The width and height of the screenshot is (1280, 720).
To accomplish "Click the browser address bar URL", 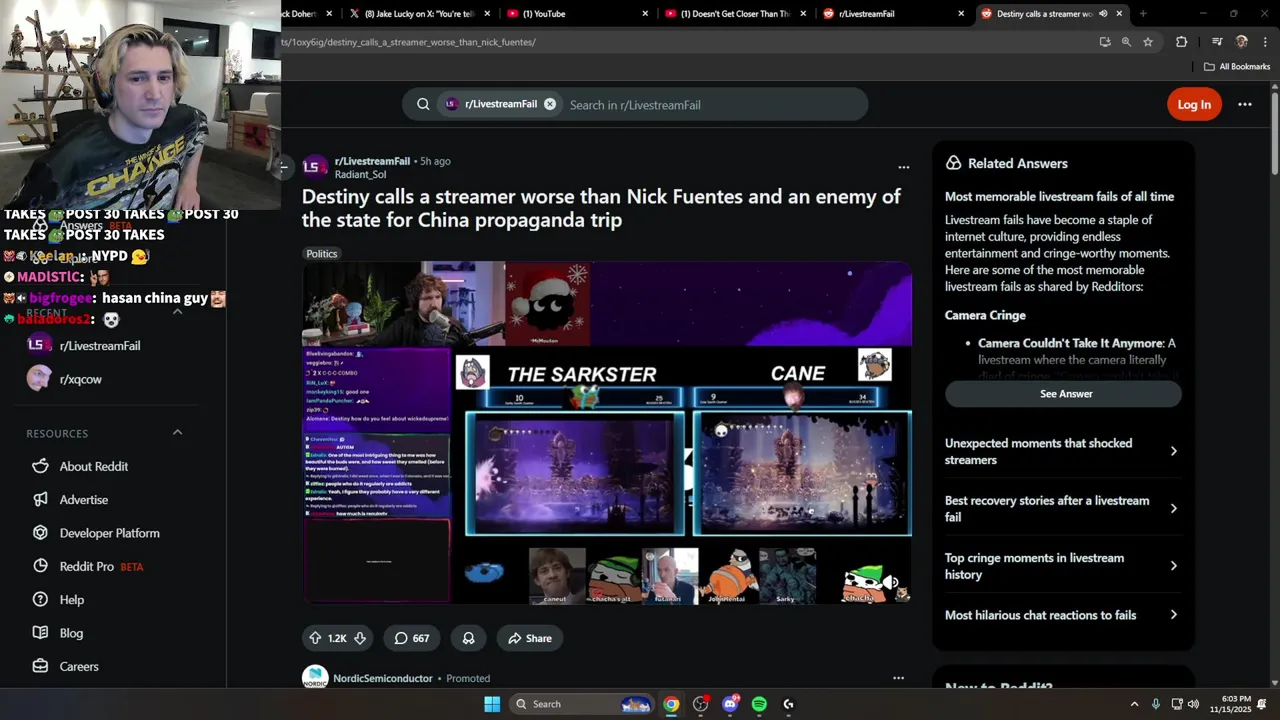I will pyautogui.click(x=408, y=42).
